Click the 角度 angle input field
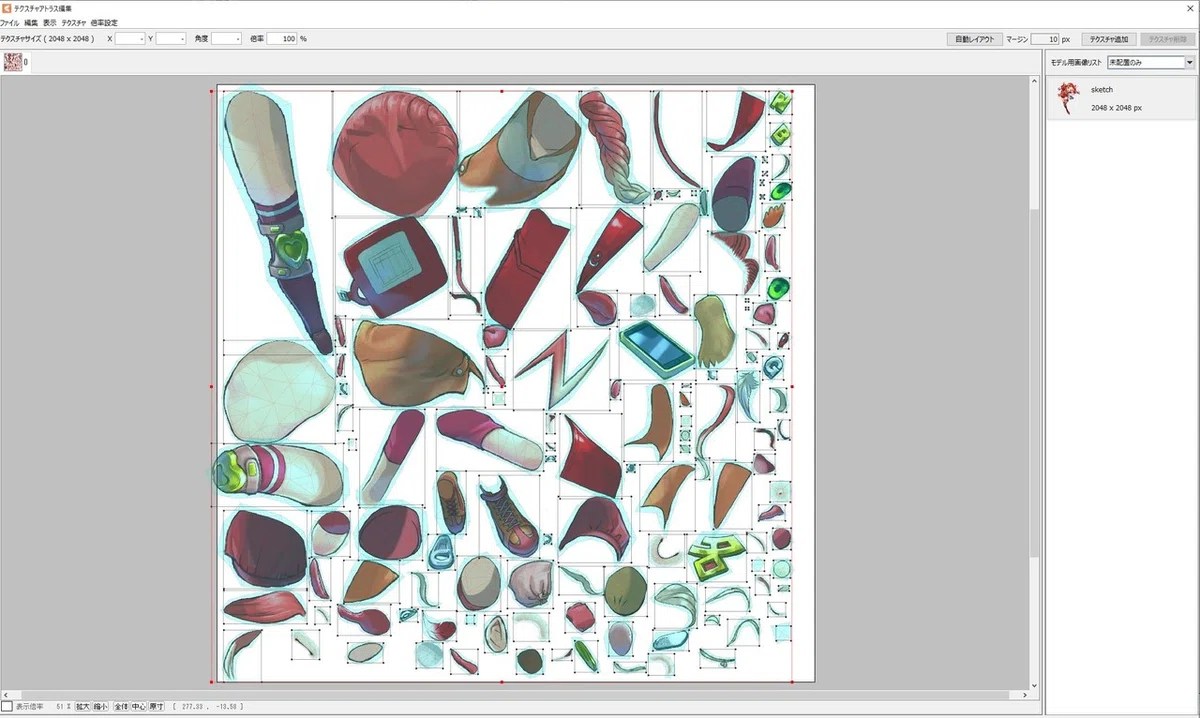The image size is (1200, 718). pyautogui.click(x=227, y=38)
